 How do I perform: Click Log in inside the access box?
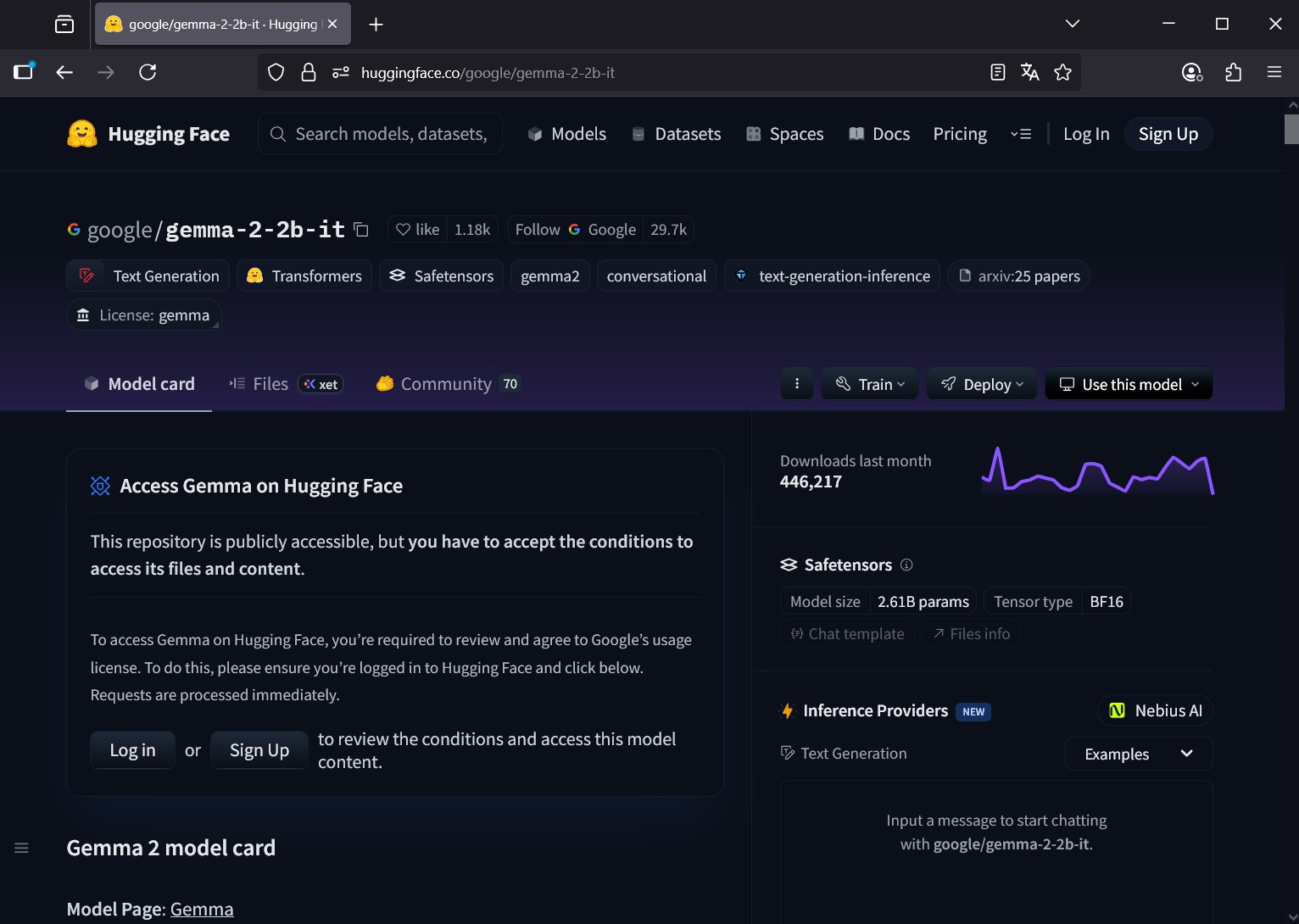point(133,750)
